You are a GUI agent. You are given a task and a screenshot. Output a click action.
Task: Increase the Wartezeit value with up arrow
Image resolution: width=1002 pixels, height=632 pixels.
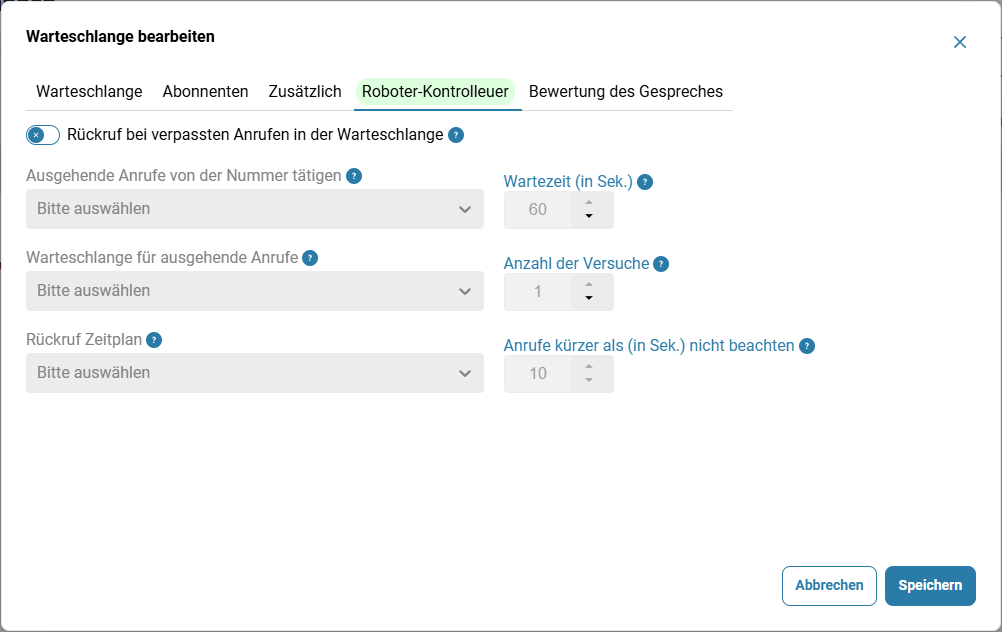[x=589, y=203]
